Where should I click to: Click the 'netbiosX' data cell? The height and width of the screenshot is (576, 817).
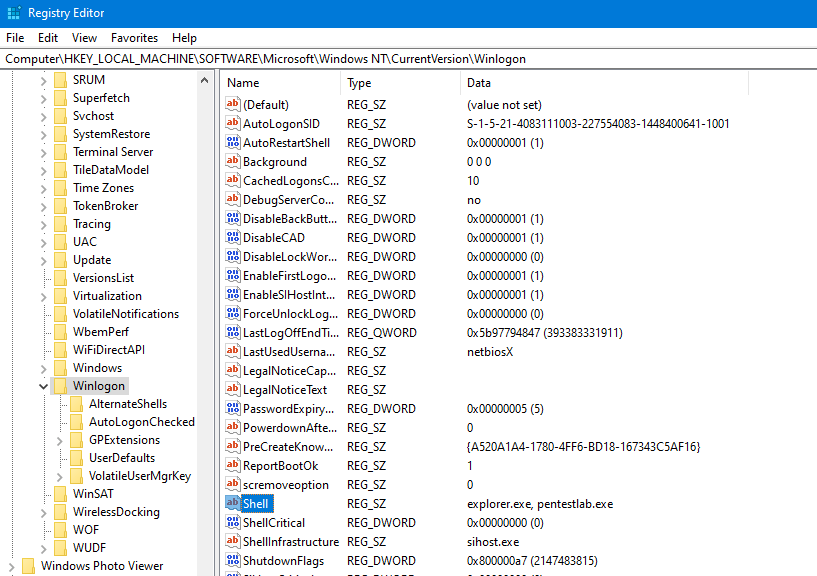point(490,352)
